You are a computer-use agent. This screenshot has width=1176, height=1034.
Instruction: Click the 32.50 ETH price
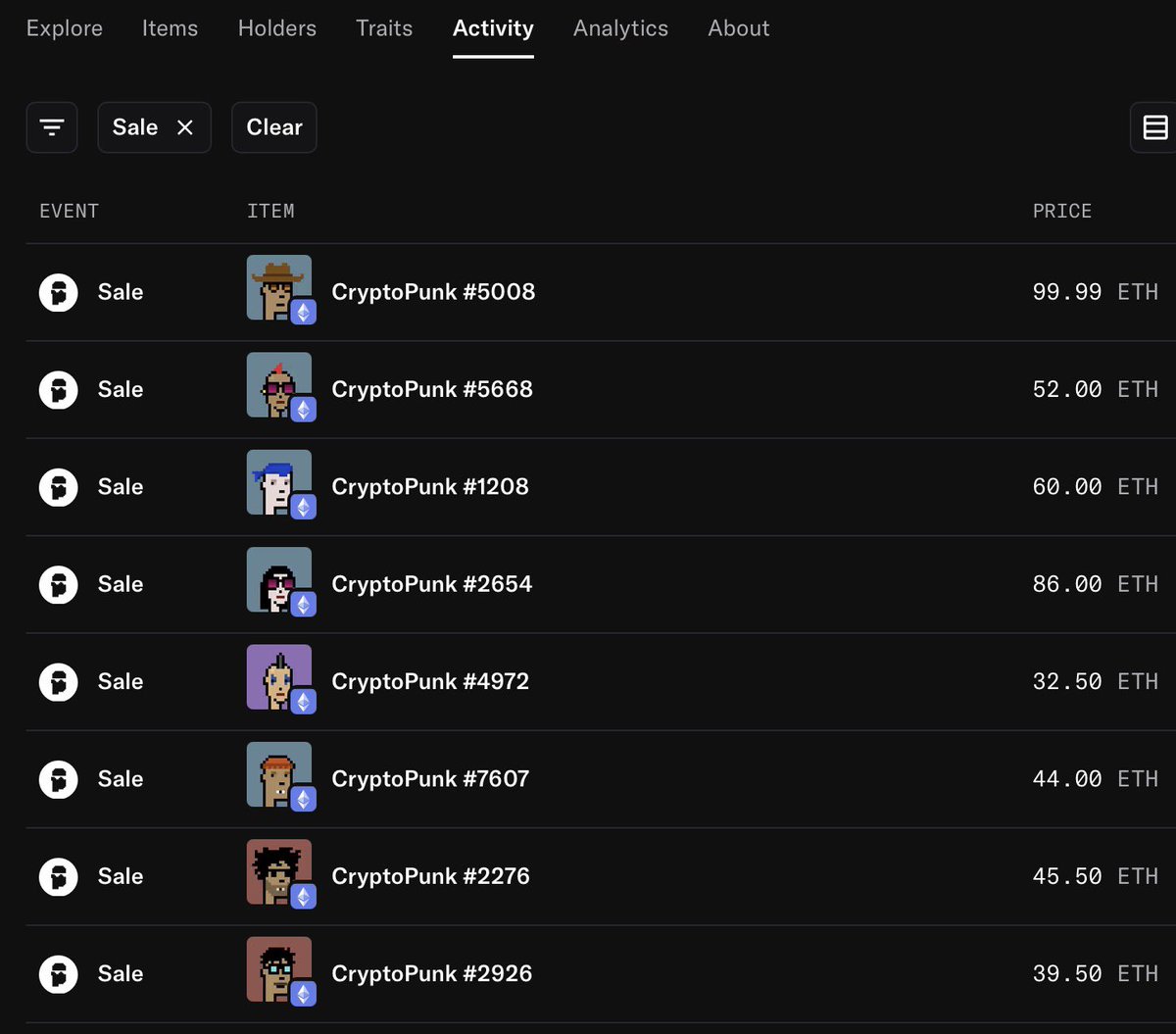coord(1096,681)
